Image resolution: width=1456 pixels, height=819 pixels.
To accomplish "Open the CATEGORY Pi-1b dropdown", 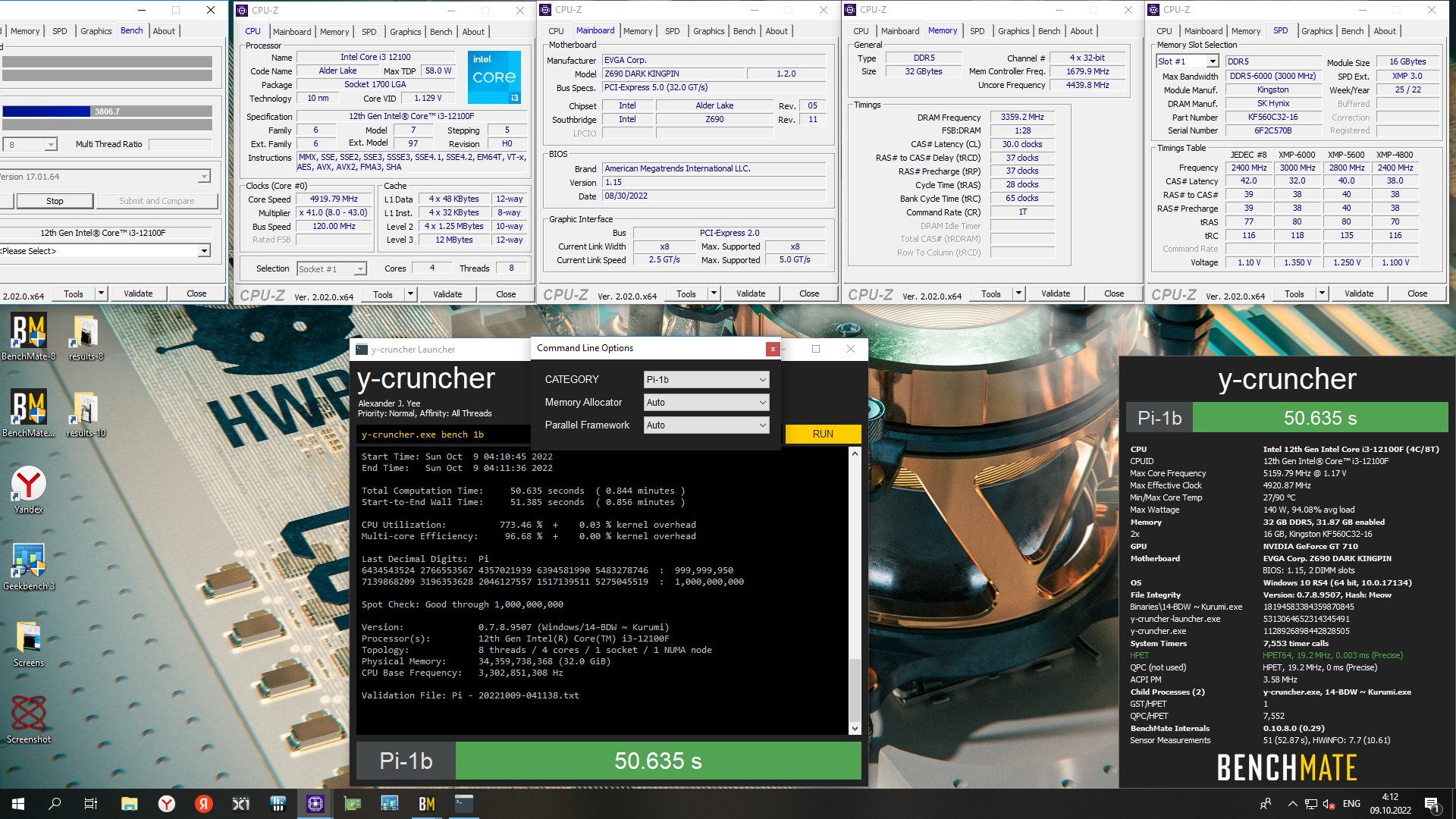I will 706,379.
